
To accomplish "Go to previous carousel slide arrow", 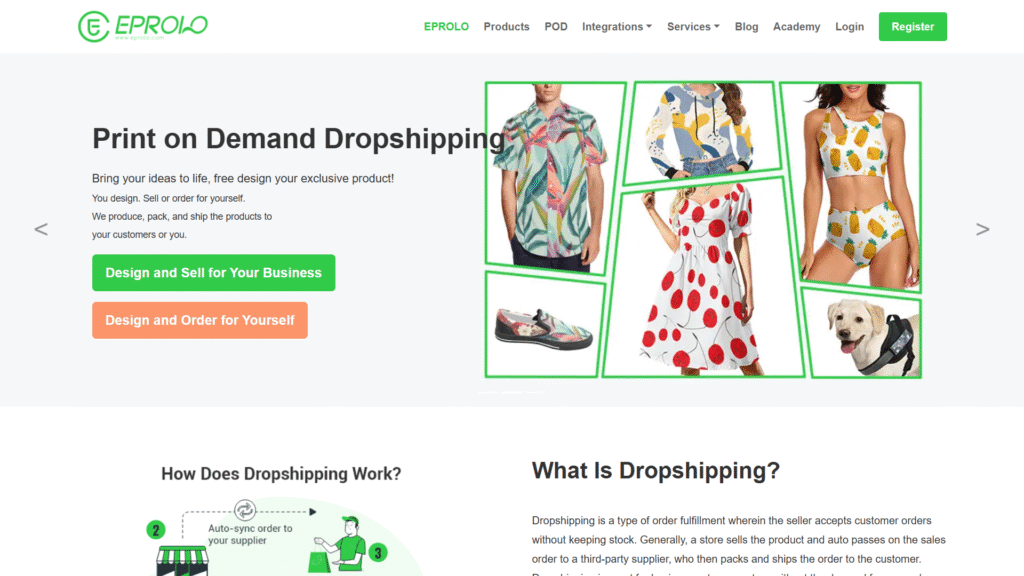I will (41, 229).
